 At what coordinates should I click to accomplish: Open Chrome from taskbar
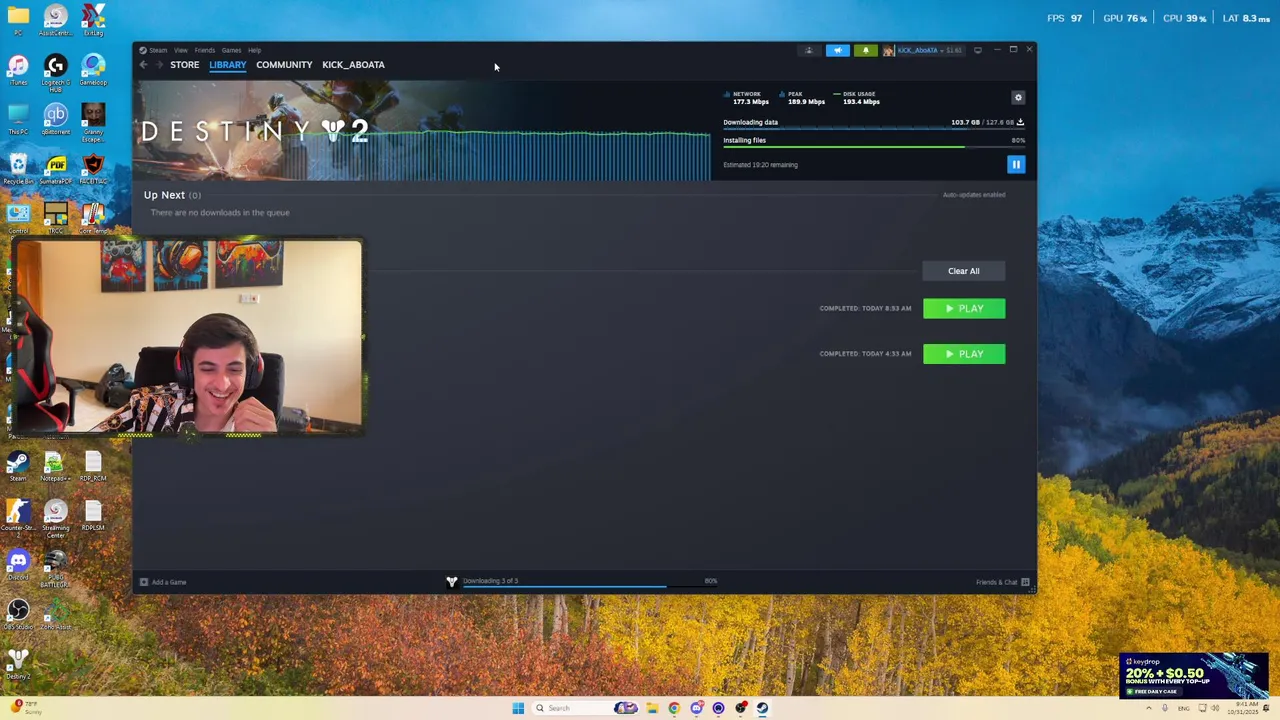click(674, 708)
